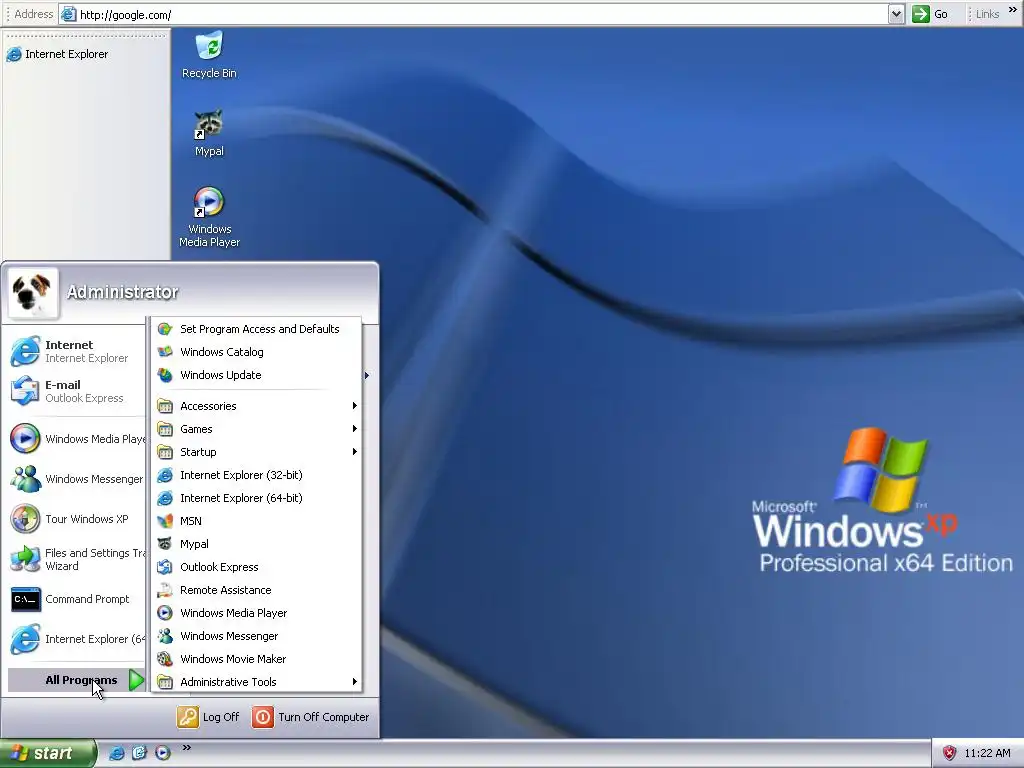The height and width of the screenshot is (768, 1024).
Task: Start Remote Assistance
Action: click(x=257, y=590)
